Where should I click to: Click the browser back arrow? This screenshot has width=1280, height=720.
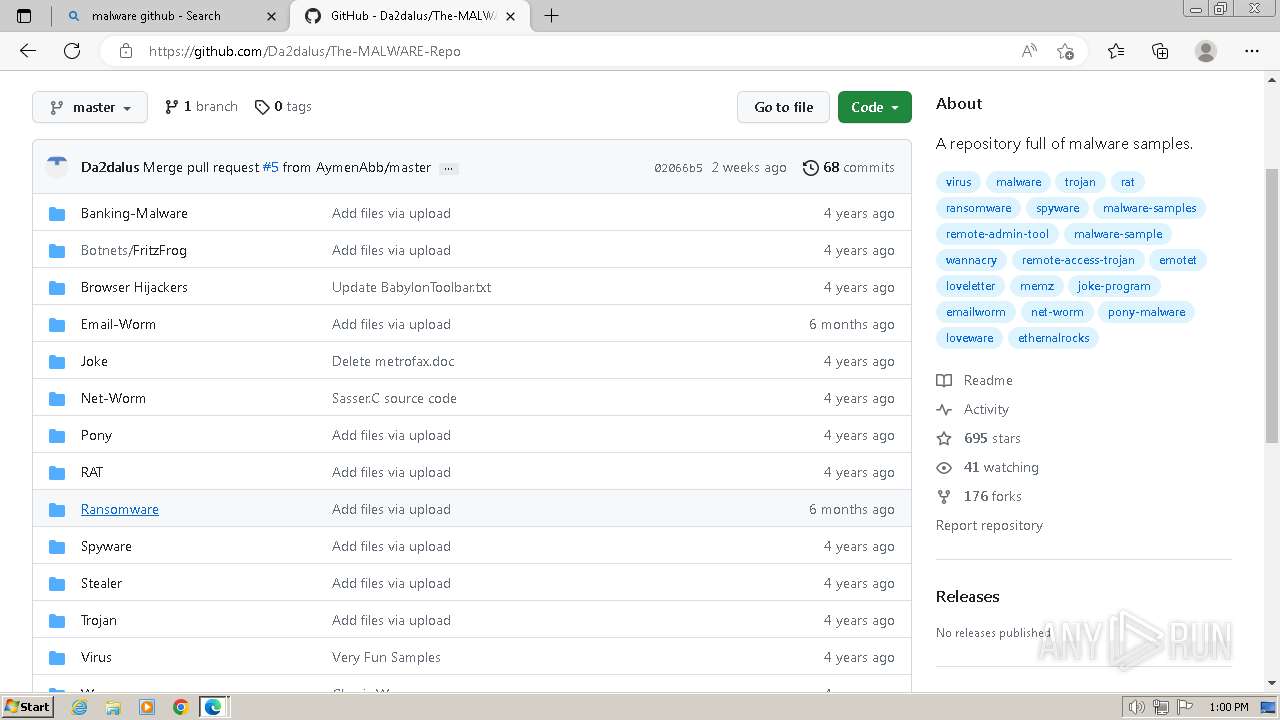[x=28, y=51]
